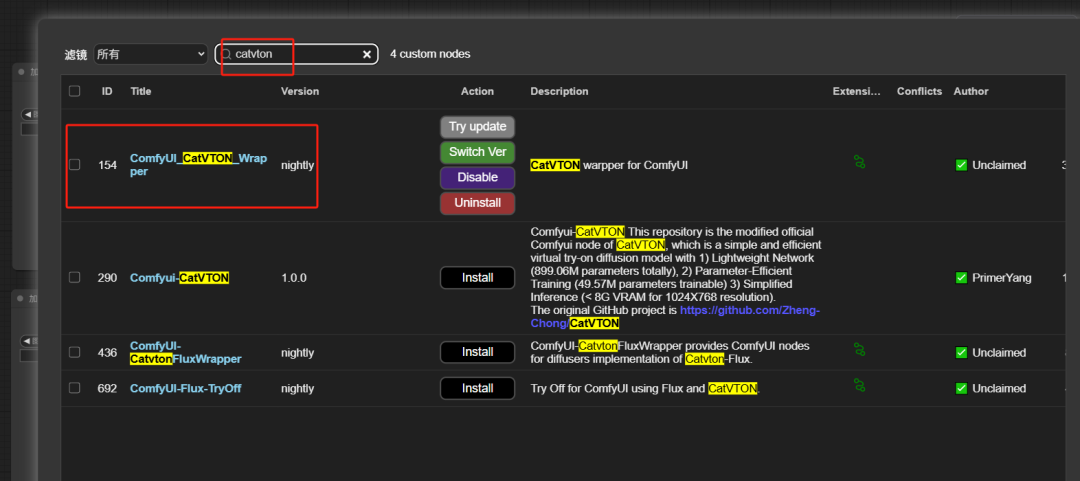Check the box for ComfyUI-CatvtonFluxWrapper row

[74, 352]
